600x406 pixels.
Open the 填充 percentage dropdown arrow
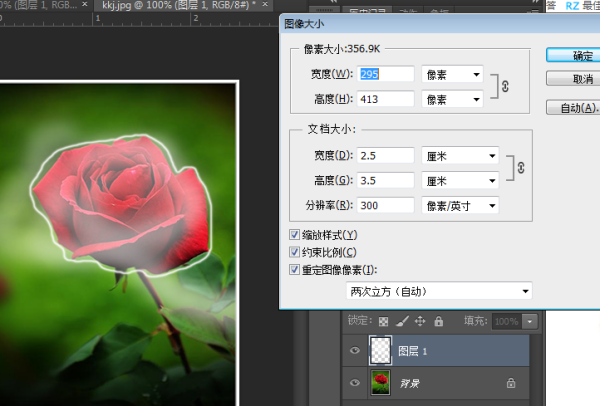530,321
